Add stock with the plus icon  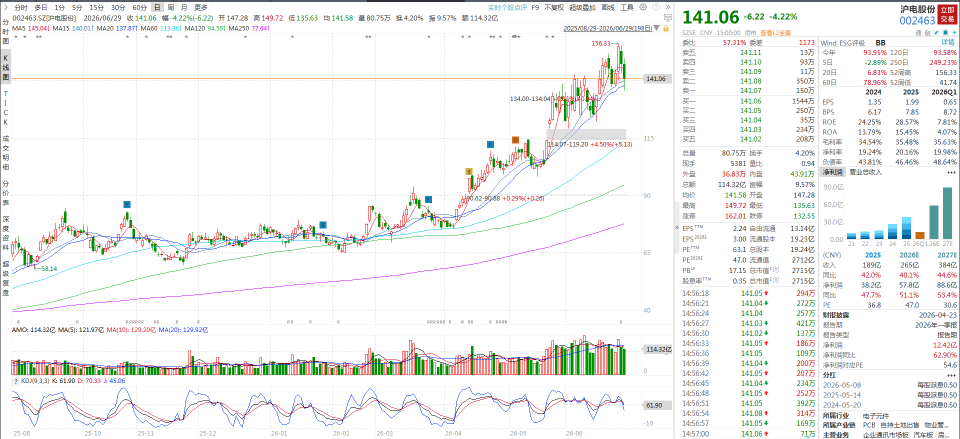coord(954,32)
